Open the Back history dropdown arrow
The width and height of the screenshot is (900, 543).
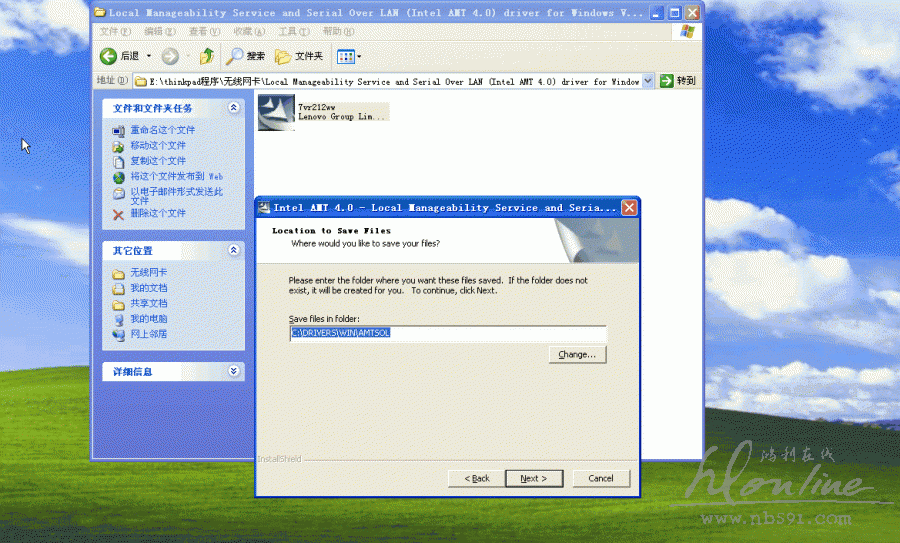click(x=149, y=56)
